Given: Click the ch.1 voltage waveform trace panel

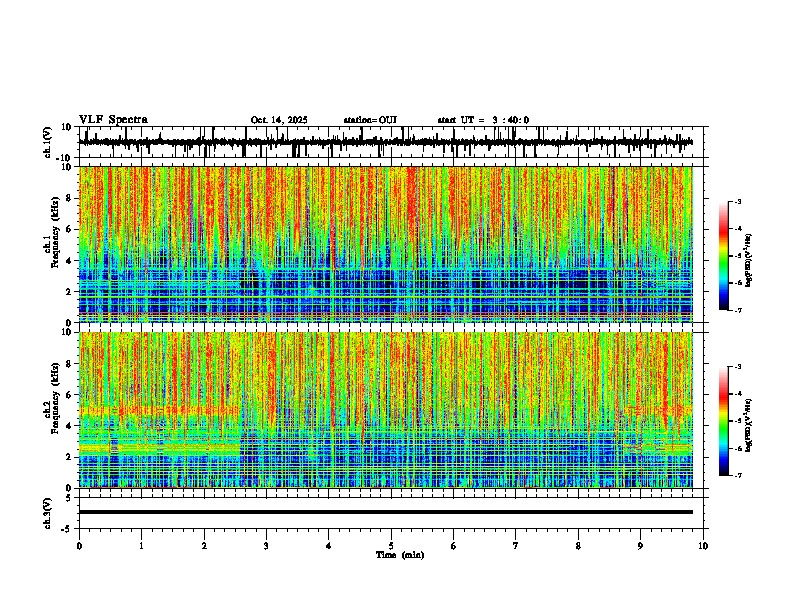Looking at the screenshot, I should [391, 142].
